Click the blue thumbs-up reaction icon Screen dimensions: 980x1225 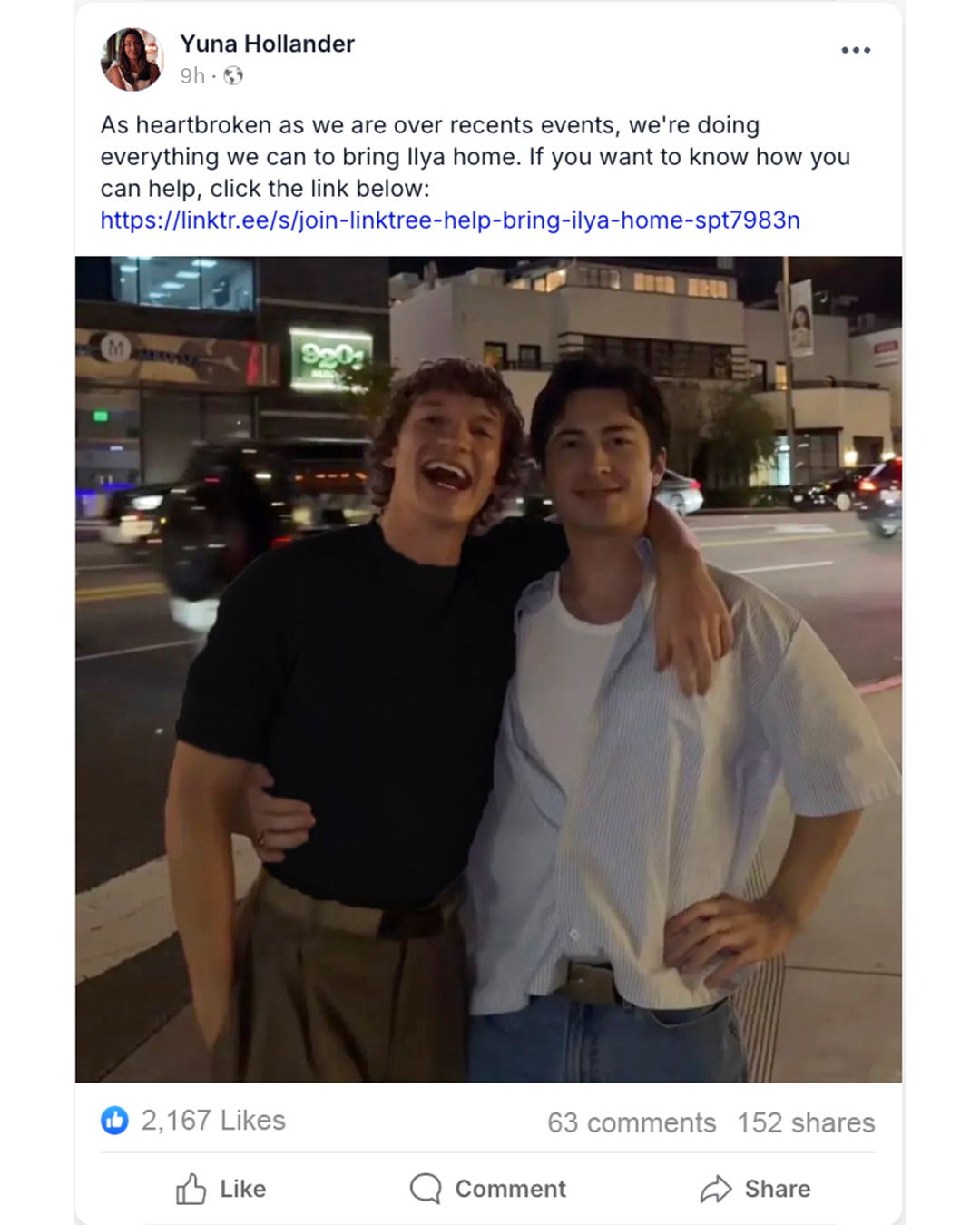[114, 1121]
